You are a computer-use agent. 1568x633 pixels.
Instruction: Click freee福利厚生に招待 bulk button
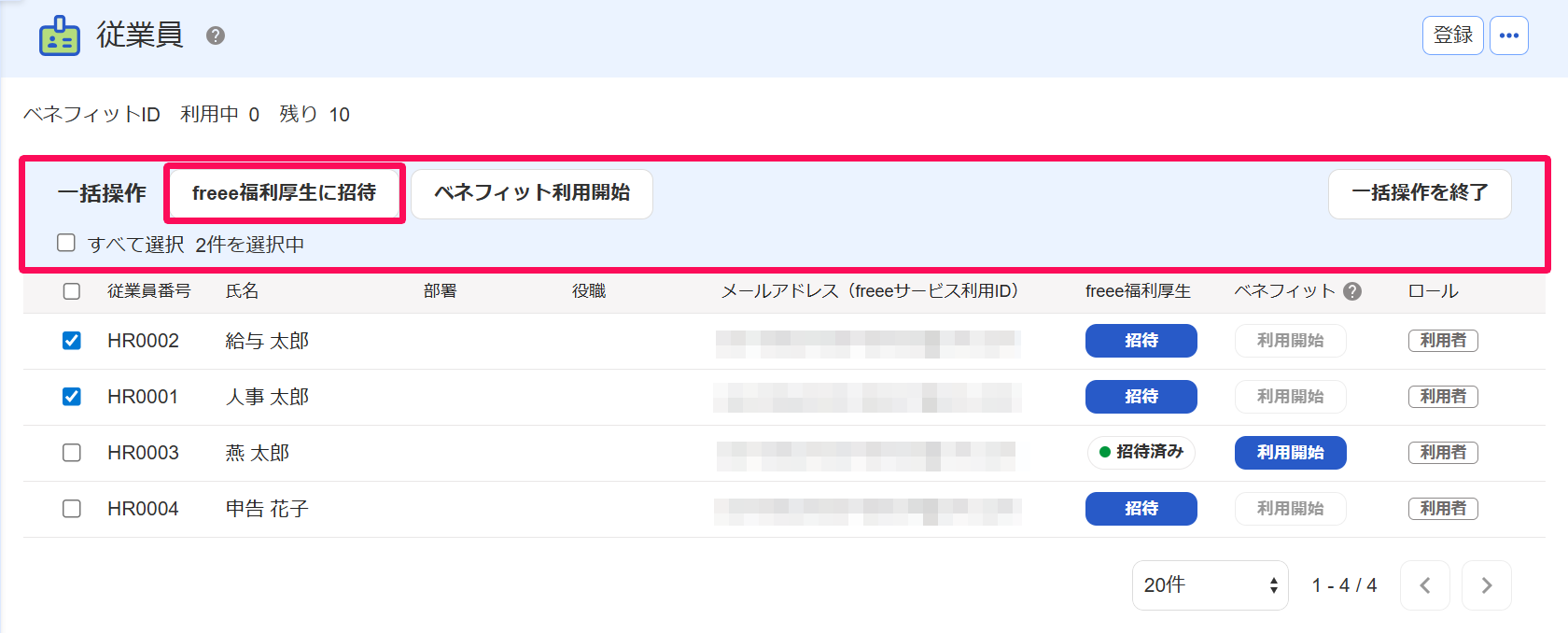click(285, 193)
